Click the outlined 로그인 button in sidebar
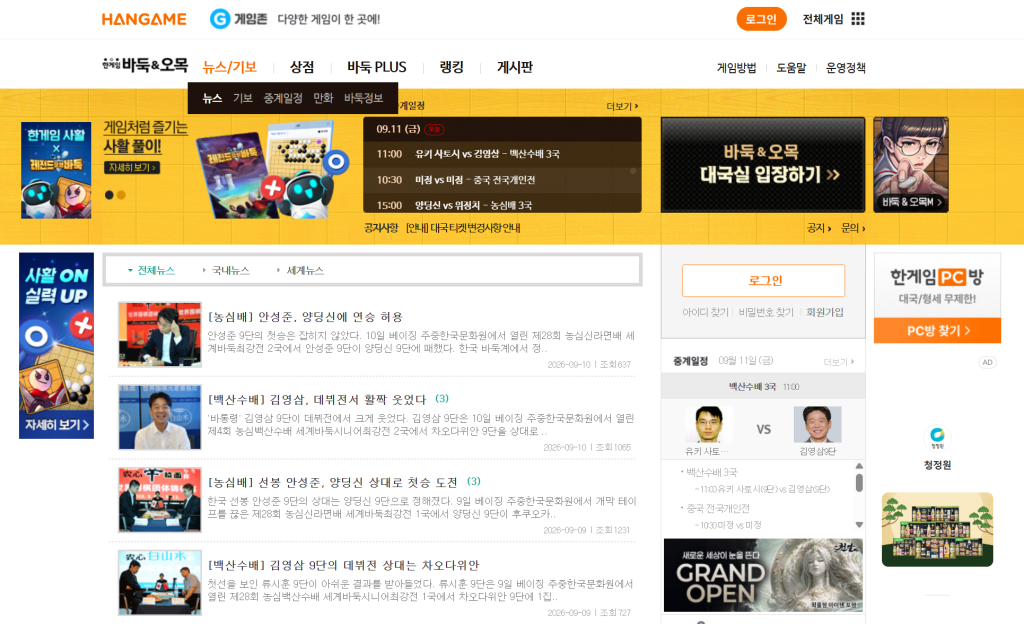1024x624 pixels. (763, 281)
